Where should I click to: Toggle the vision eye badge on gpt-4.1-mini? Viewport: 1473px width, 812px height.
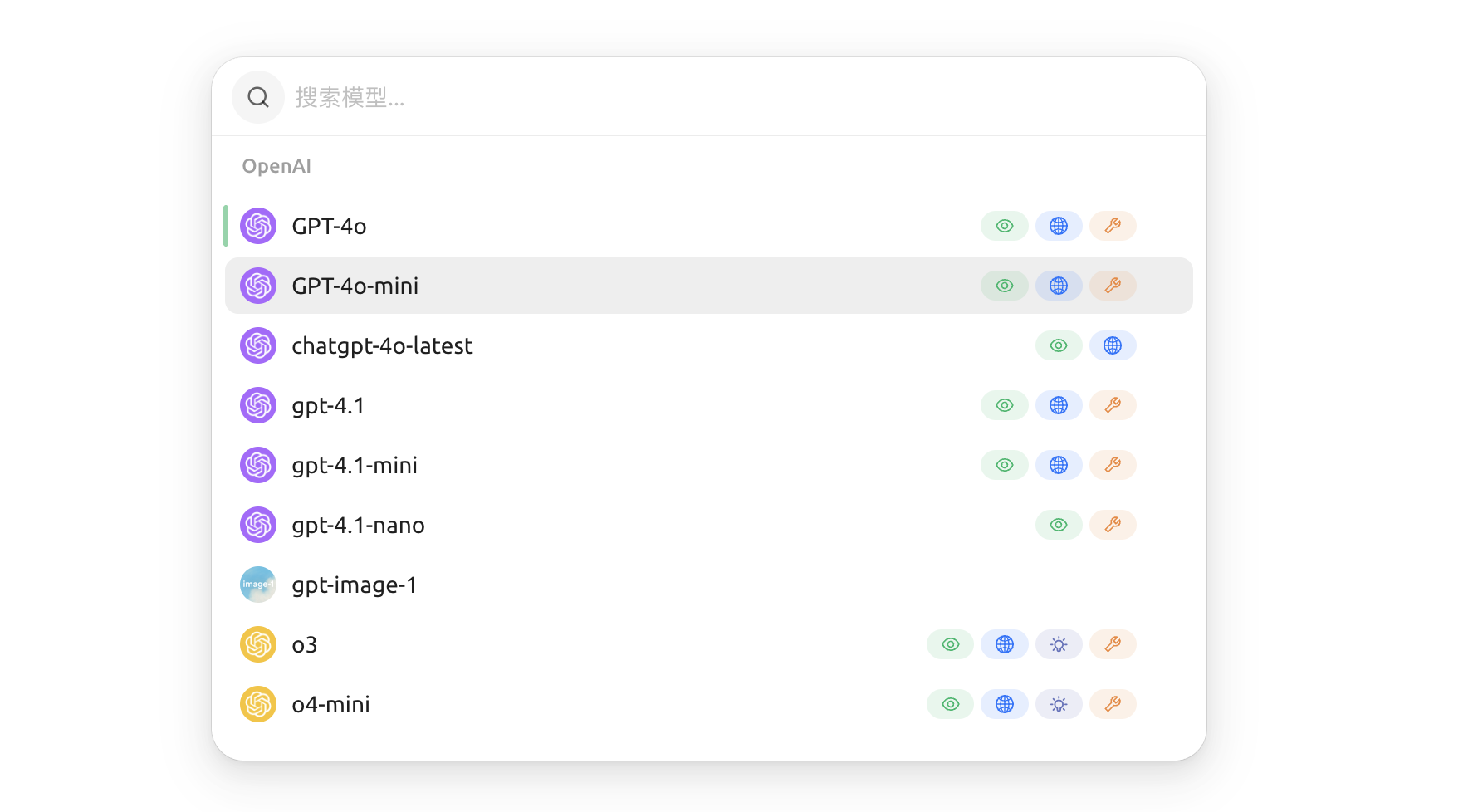click(1004, 464)
